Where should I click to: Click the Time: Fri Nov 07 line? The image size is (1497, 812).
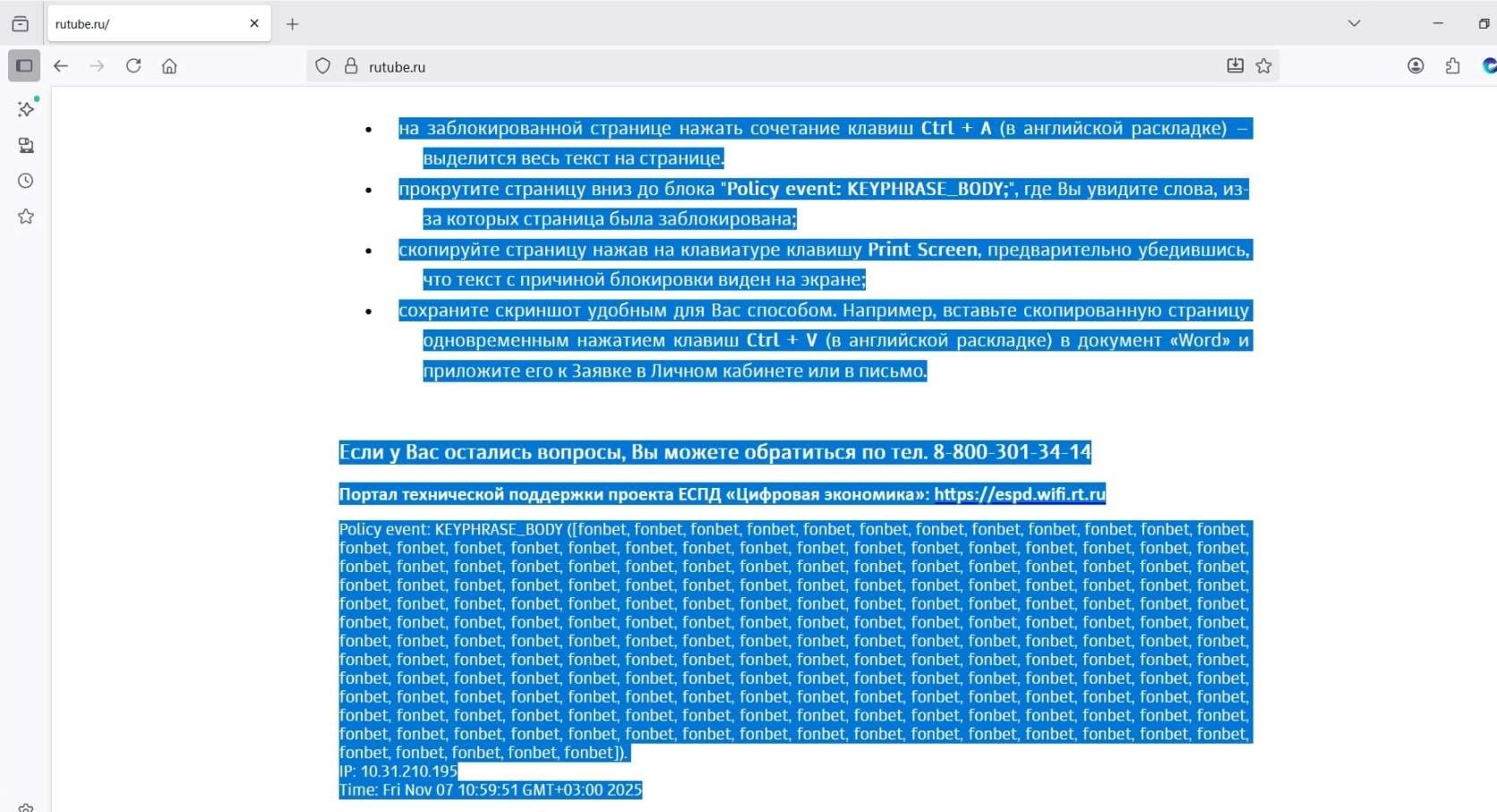click(x=491, y=791)
